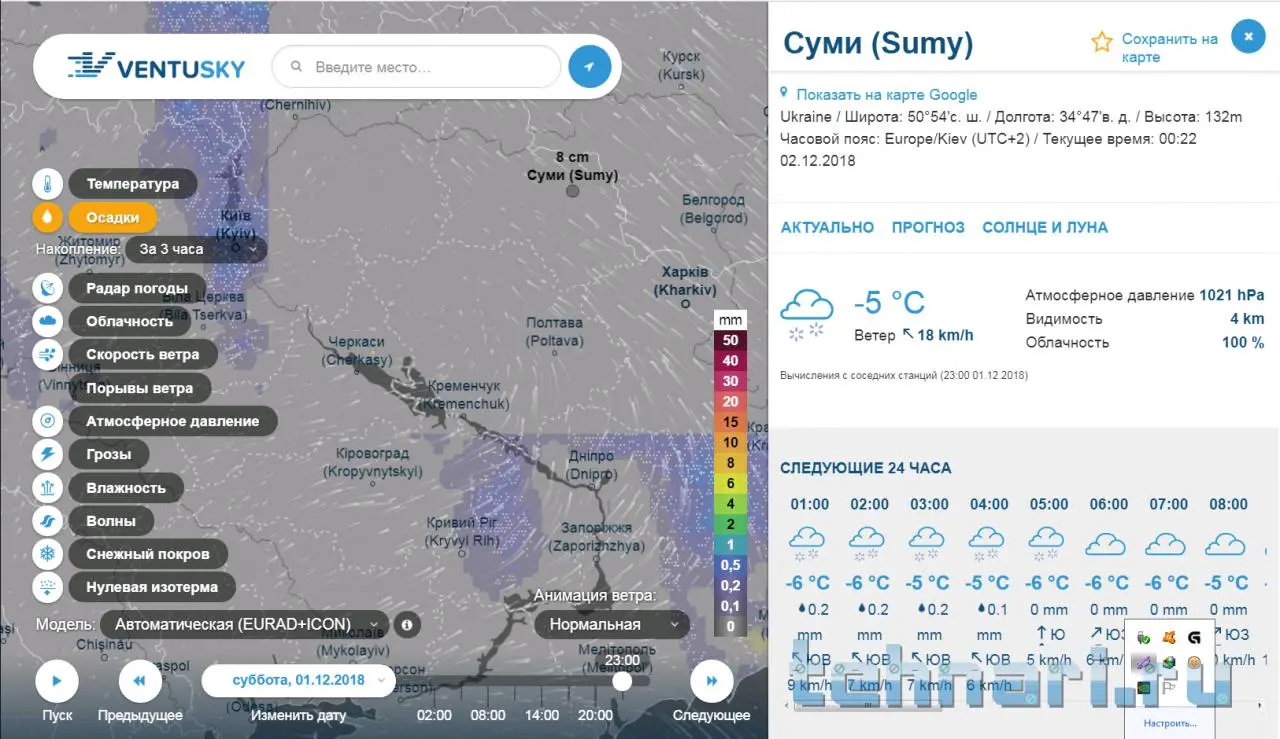Image resolution: width=1280 pixels, height=739 pixels.
Task: Click the humidity icon beside Влажность
Action: click(x=48, y=488)
